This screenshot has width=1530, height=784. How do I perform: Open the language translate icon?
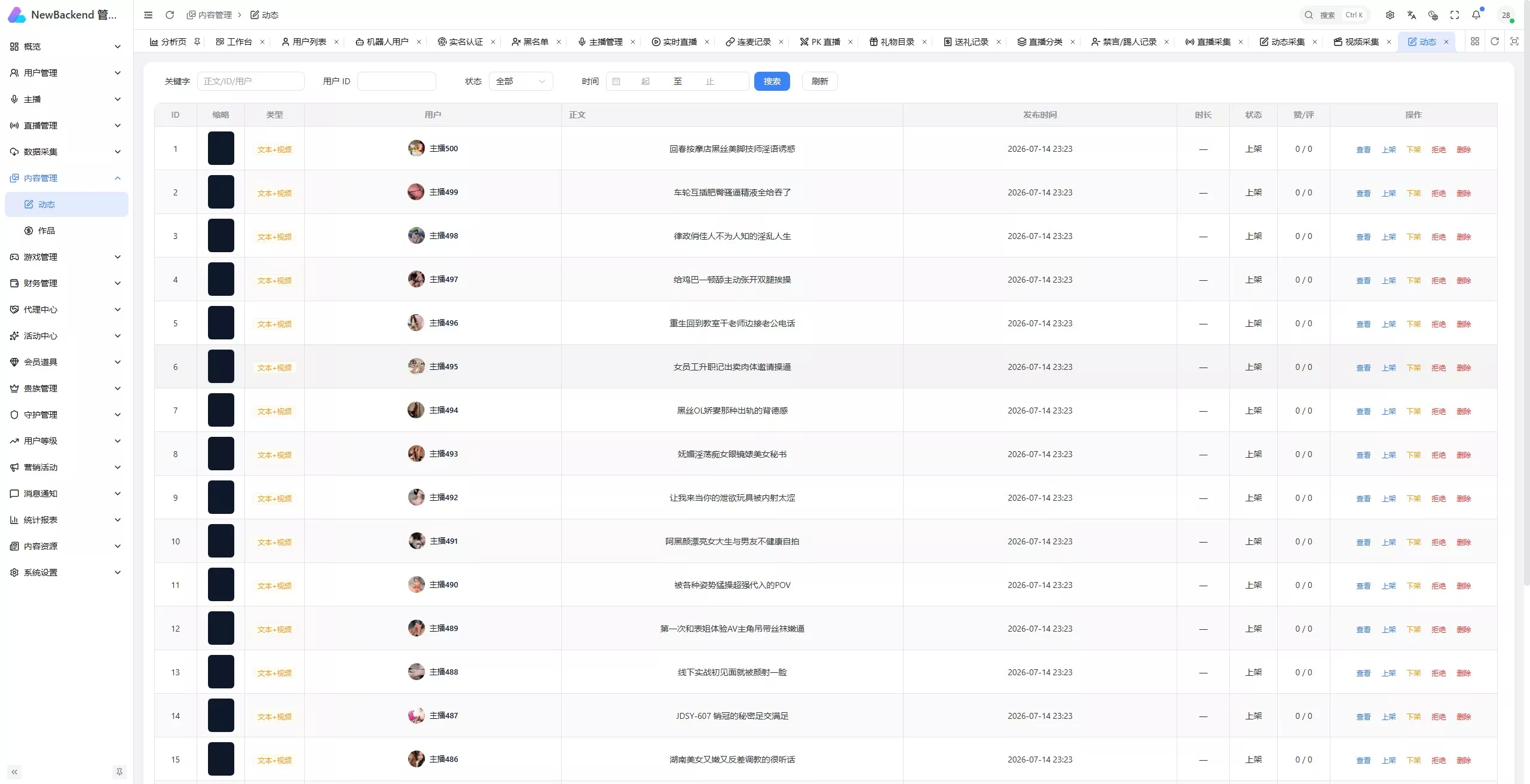click(x=1412, y=15)
